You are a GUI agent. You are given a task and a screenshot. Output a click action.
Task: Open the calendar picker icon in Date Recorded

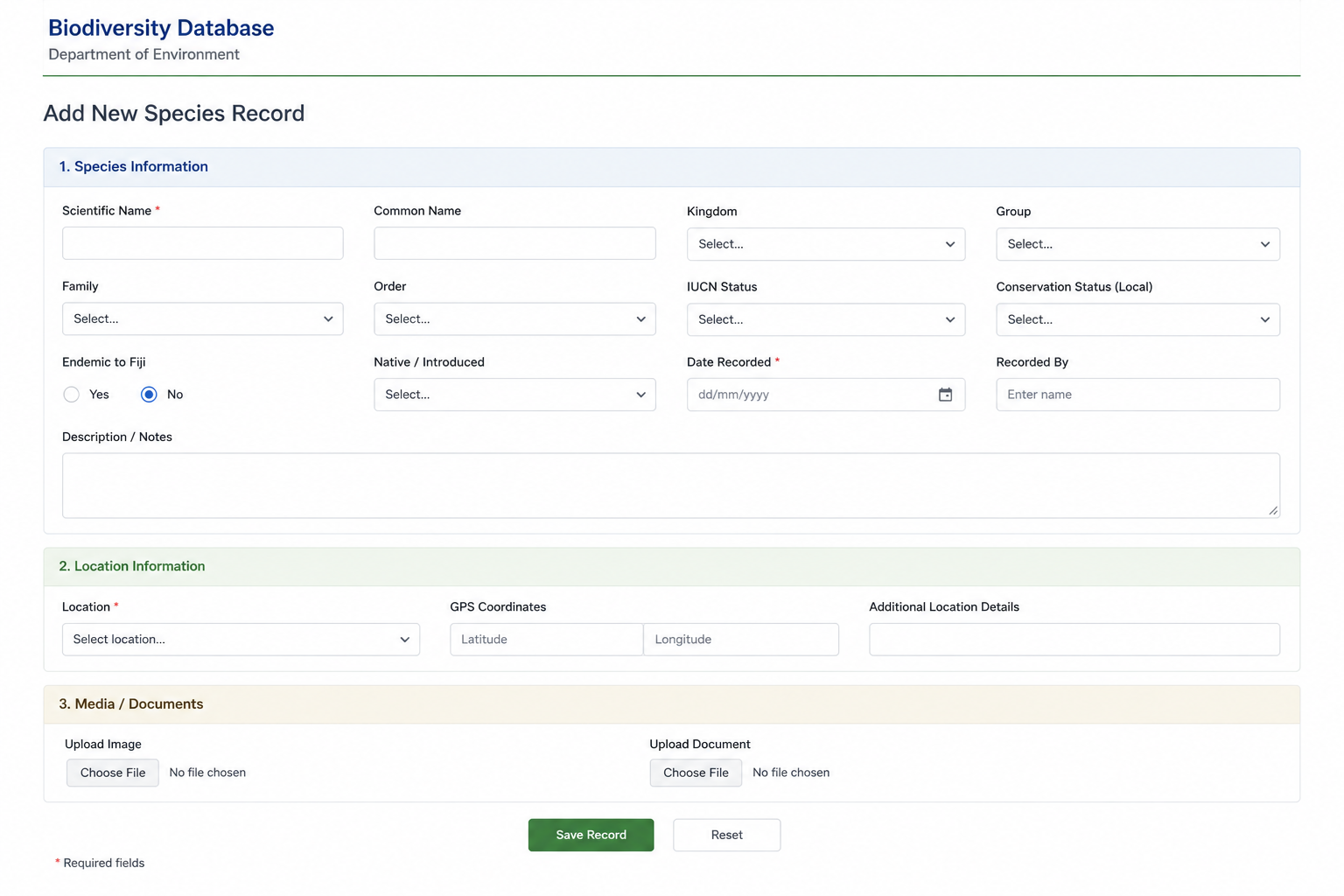945,395
